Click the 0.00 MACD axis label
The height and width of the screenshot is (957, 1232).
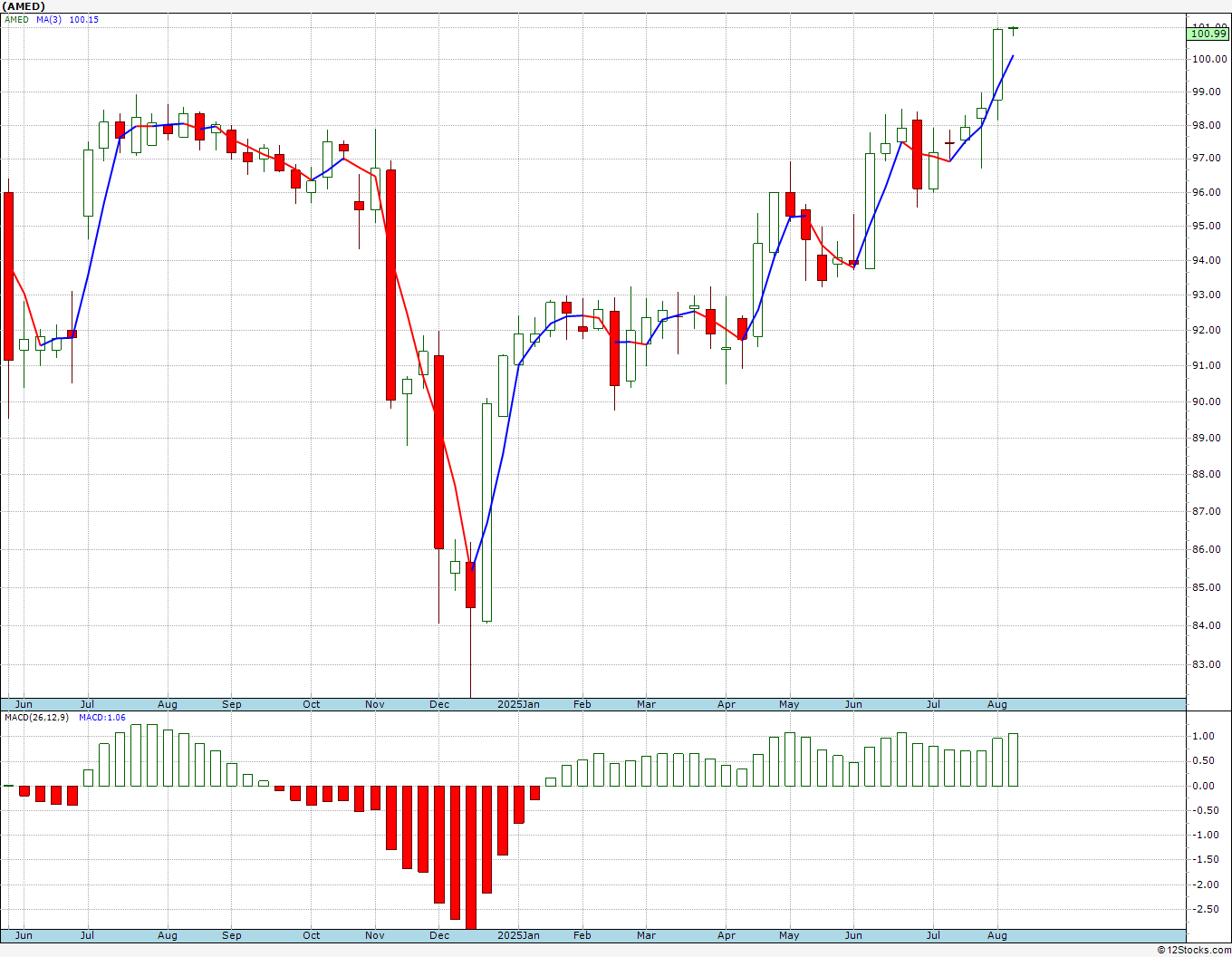[1204, 786]
